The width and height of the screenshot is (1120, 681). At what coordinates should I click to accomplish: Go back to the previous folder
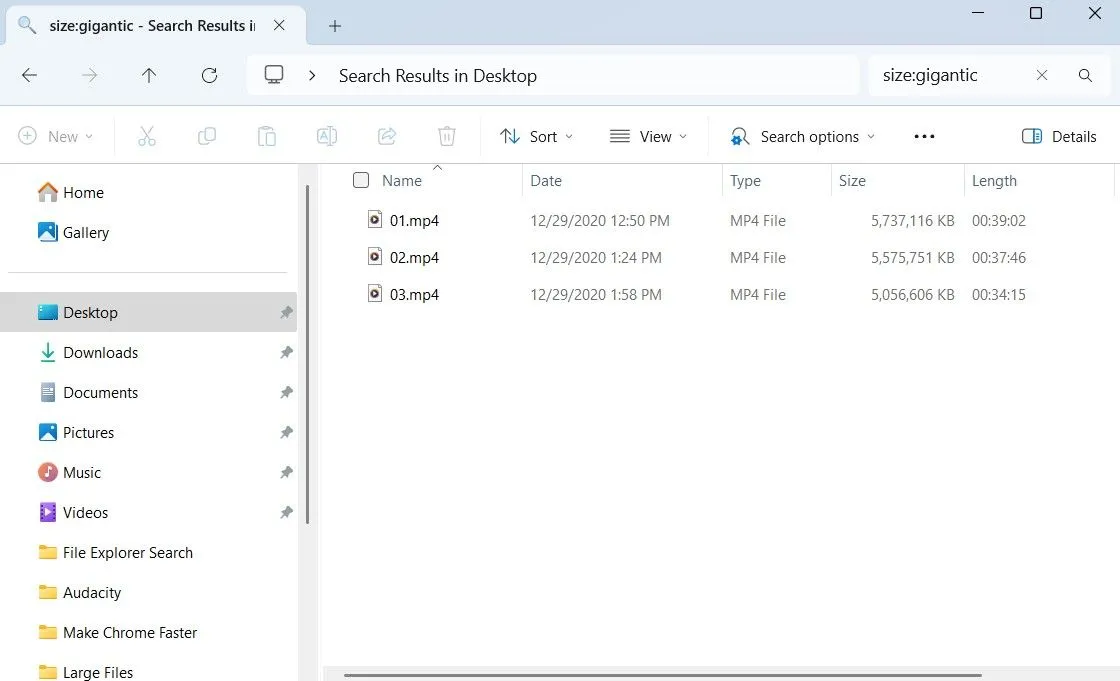[29, 75]
